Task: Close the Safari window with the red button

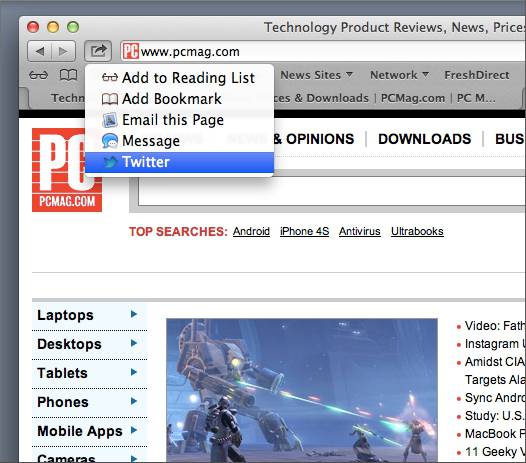Action: point(33,27)
